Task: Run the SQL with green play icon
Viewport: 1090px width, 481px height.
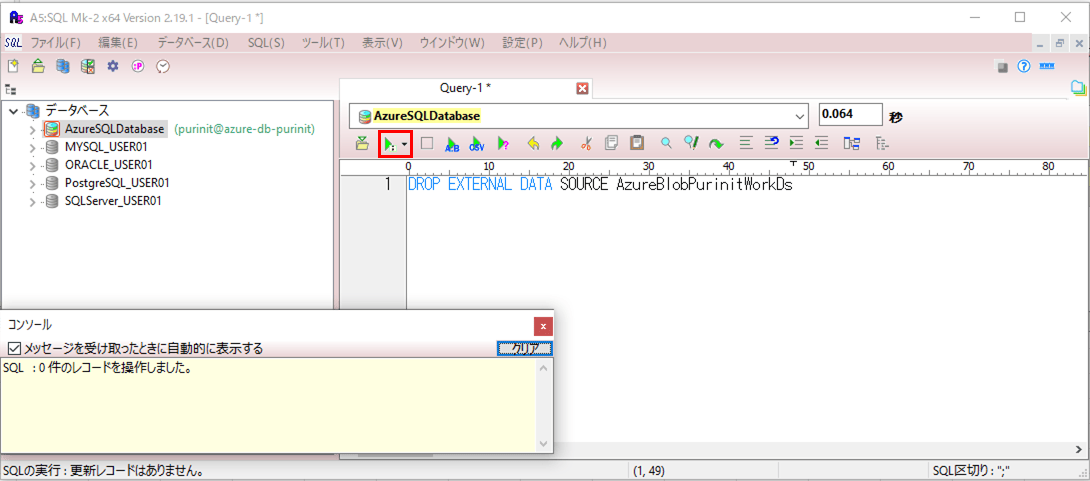Action: 389,144
